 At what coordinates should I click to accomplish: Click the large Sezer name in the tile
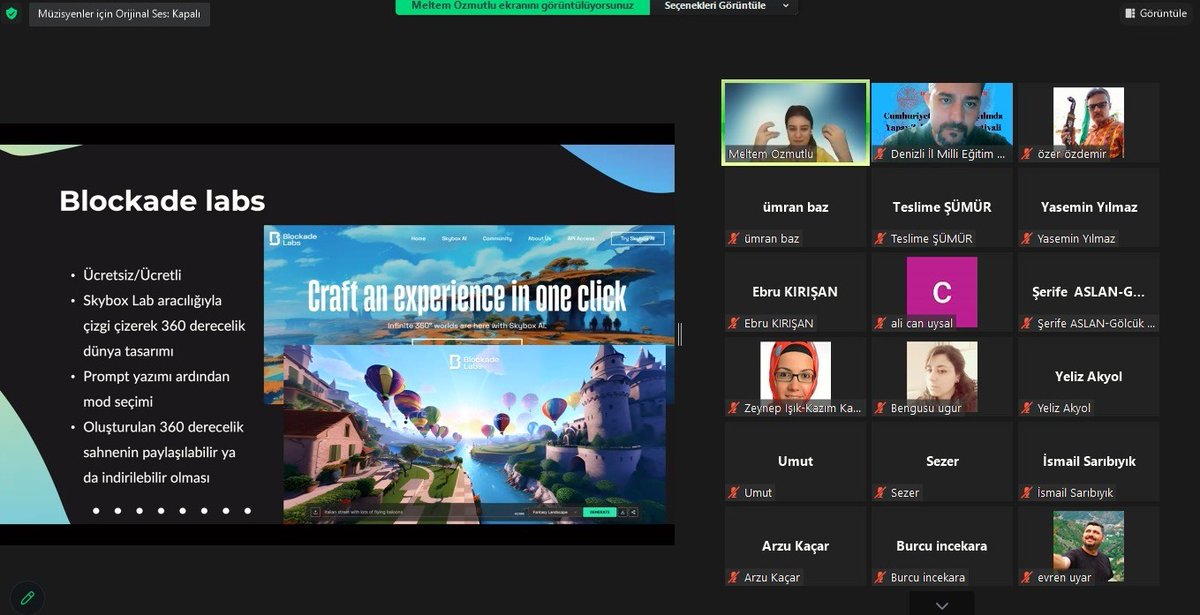(x=942, y=461)
